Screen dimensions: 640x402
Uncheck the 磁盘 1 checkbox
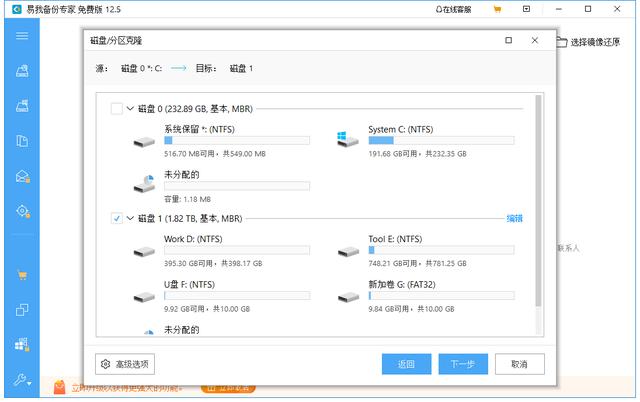pyautogui.click(x=117, y=218)
